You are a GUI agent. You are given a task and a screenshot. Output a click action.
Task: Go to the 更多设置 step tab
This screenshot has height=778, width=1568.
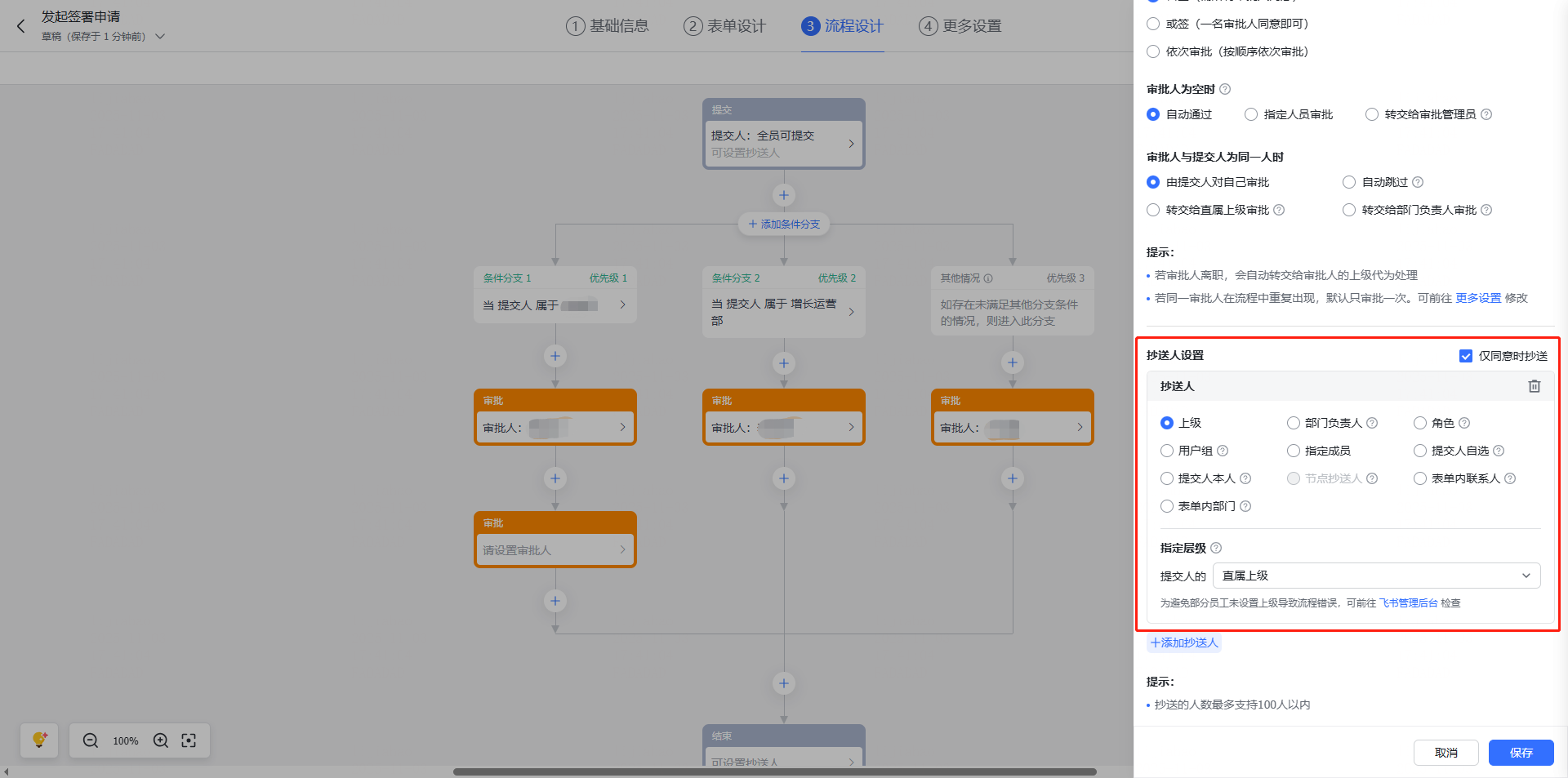click(960, 26)
